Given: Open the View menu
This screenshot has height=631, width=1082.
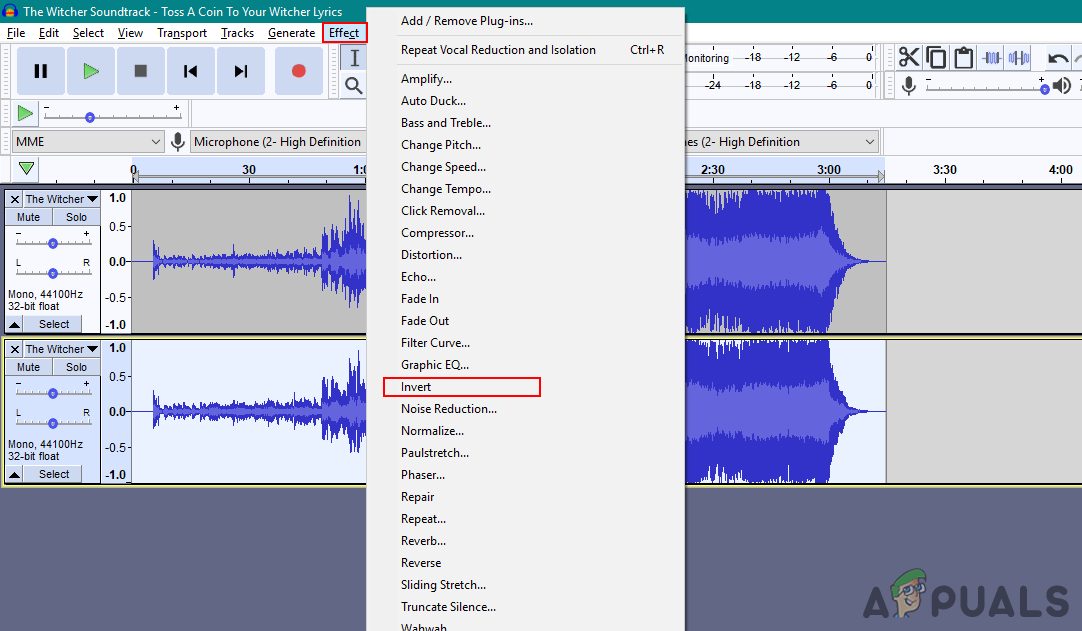Looking at the screenshot, I should tap(130, 32).
